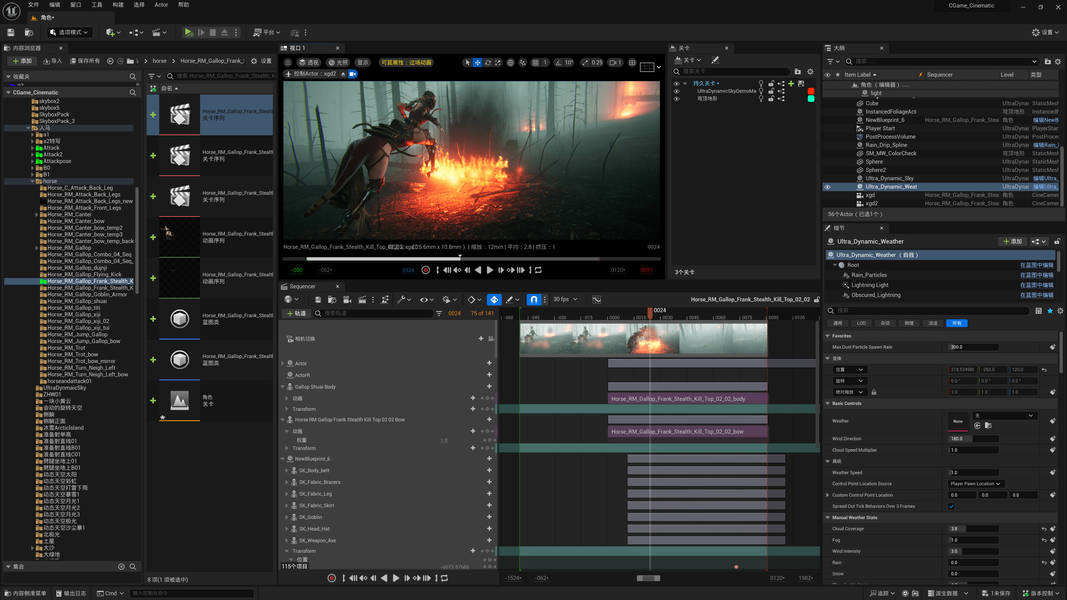Toggle visibility of Ultra_Dynamic_Weather in the outliner

pyautogui.click(x=827, y=187)
